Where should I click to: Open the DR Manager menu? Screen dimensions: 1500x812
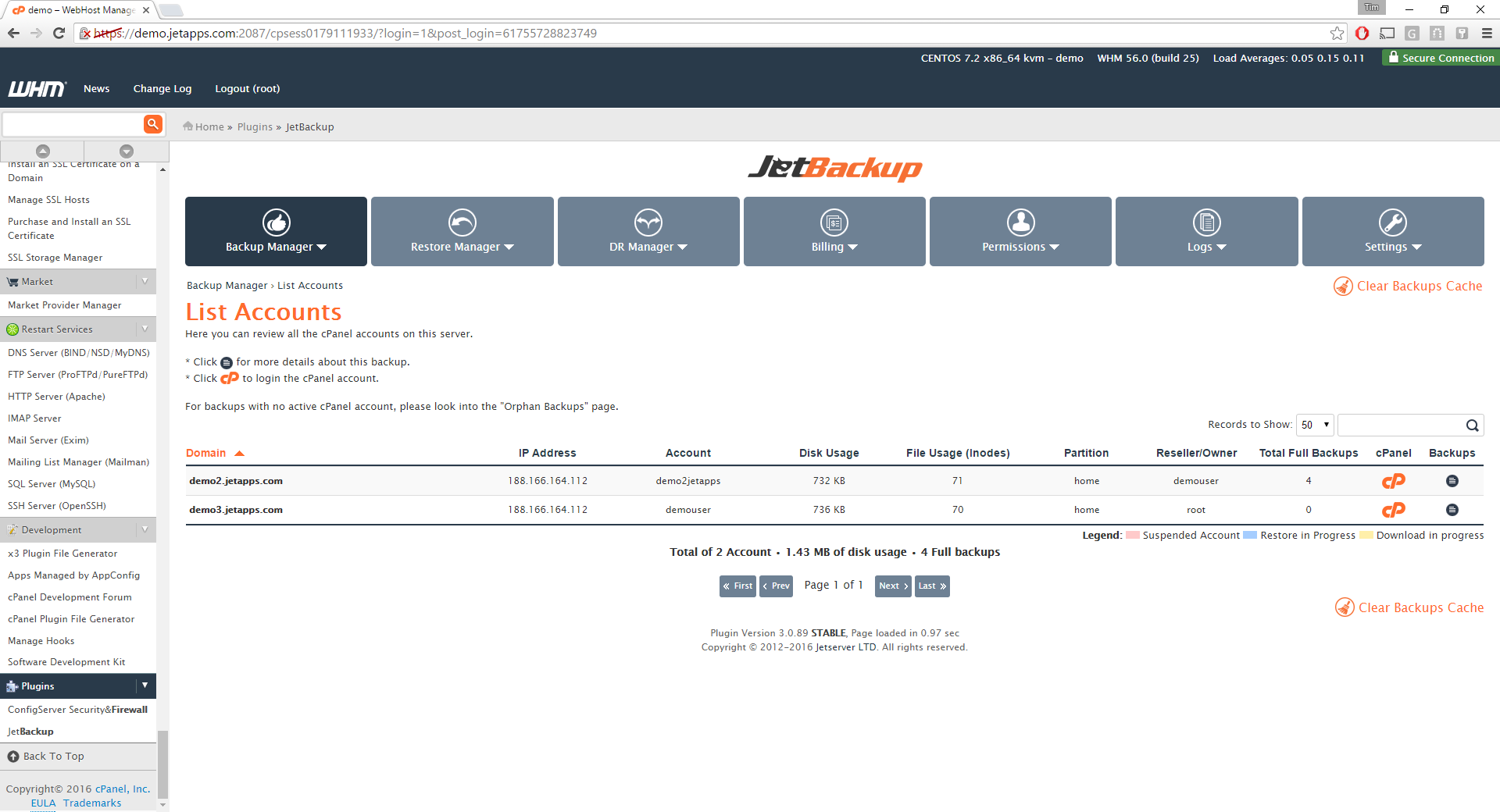tap(648, 231)
